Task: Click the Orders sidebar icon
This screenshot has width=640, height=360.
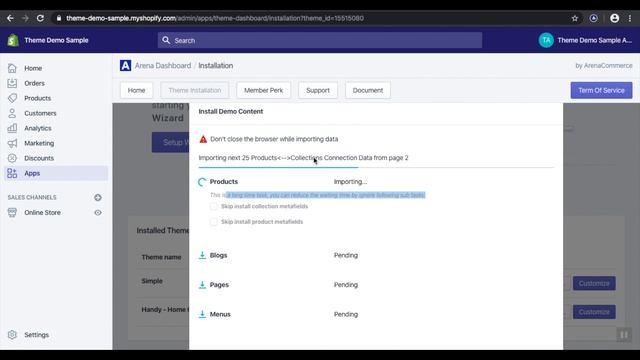Action: click(x=12, y=83)
